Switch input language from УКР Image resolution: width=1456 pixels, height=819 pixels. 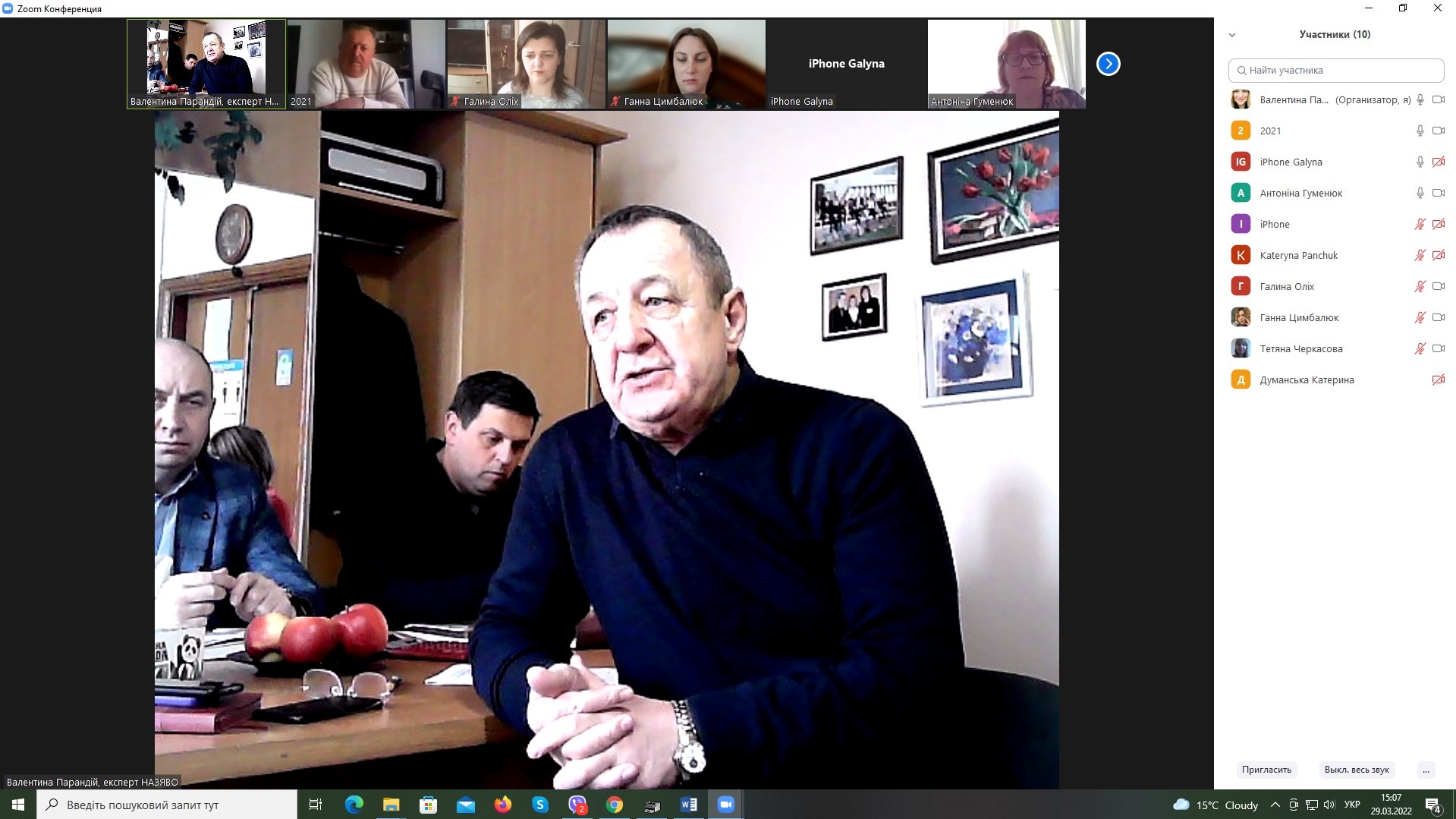[1352, 805]
